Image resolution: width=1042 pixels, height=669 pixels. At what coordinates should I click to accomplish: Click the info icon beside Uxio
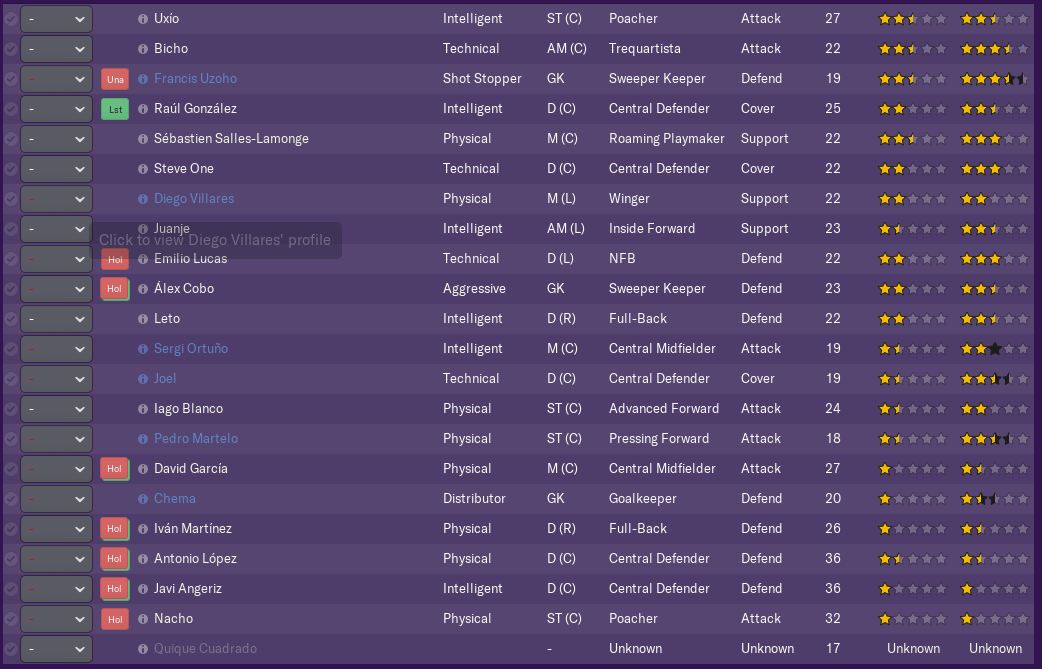point(142,19)
